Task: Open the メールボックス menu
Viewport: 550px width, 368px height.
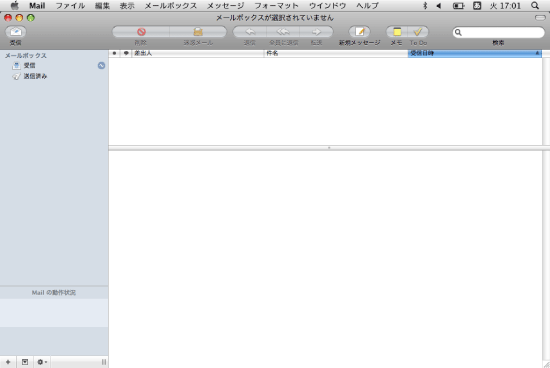Action: click(170, 6)
